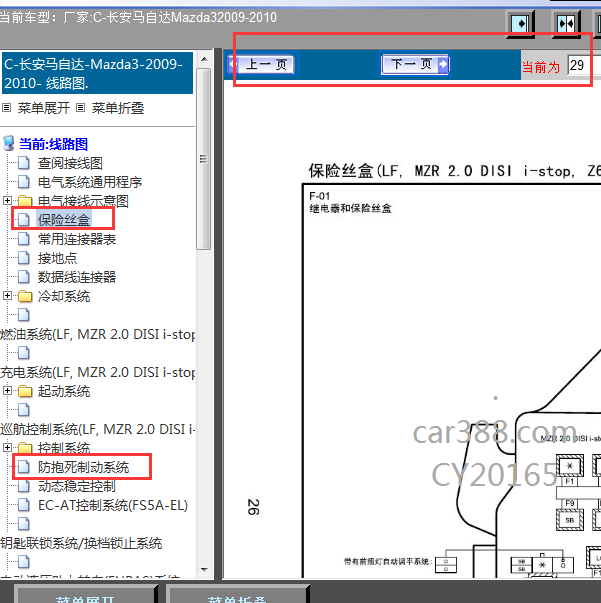Screen dimensions: 601x603
Task: Select 控制系统 folder label
Action: (64, 448)
